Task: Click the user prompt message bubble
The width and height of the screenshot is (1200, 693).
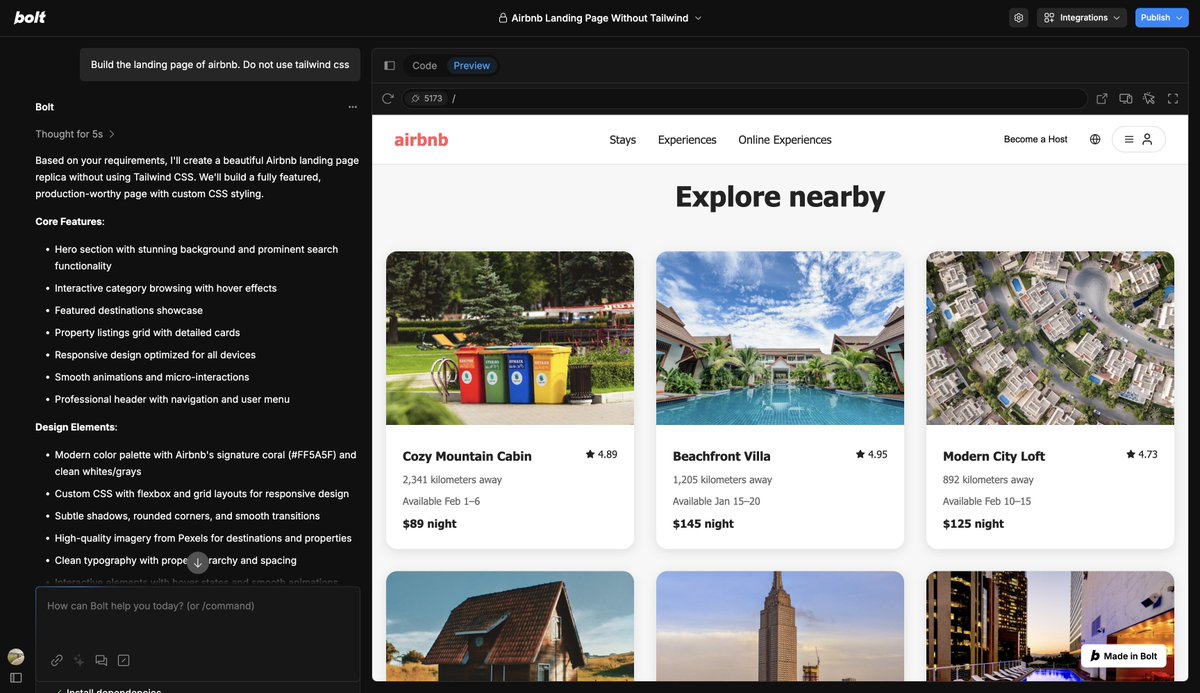Action: tap(220, 65)
